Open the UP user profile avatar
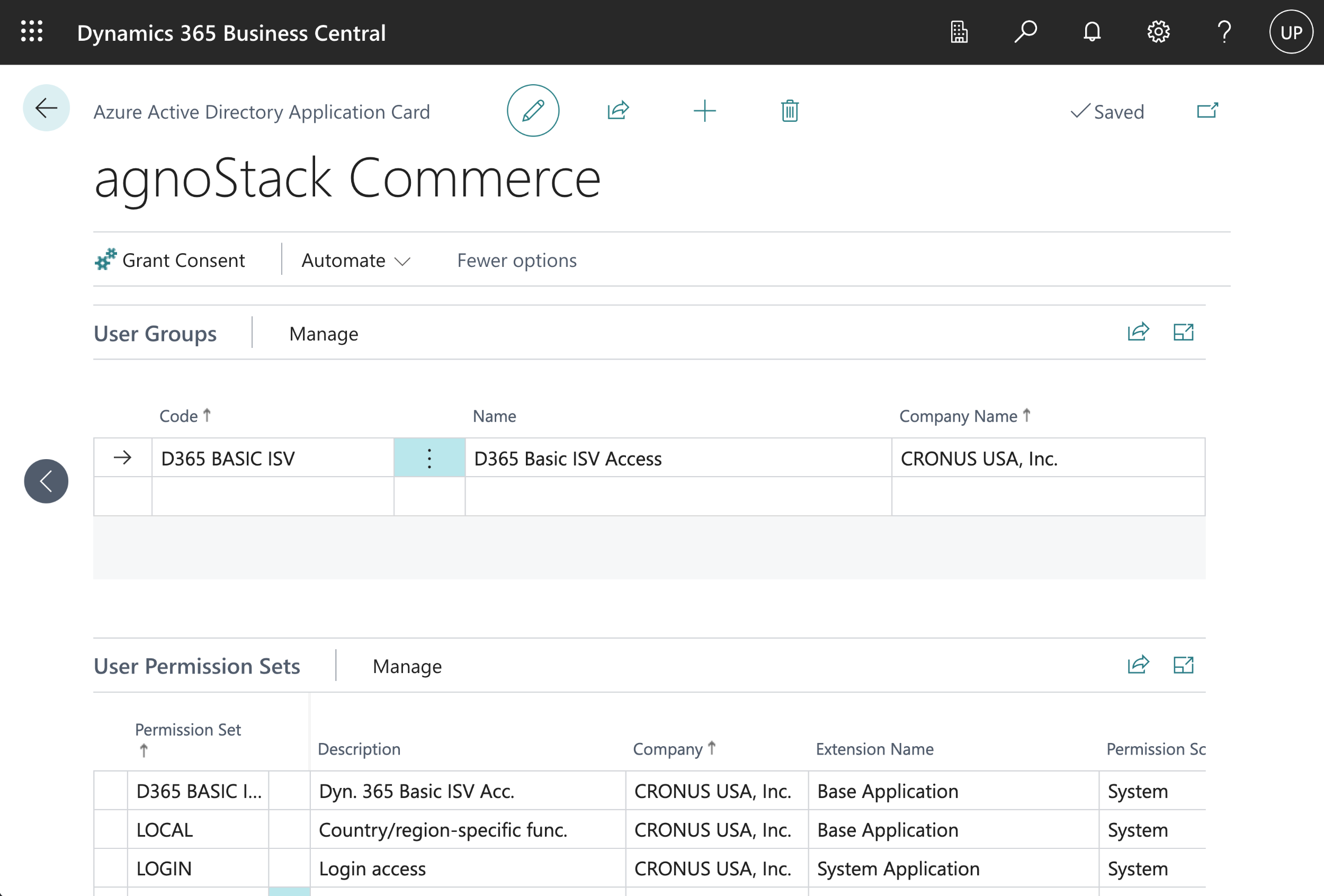The image size is (1324, 896). coord(1291,32)
